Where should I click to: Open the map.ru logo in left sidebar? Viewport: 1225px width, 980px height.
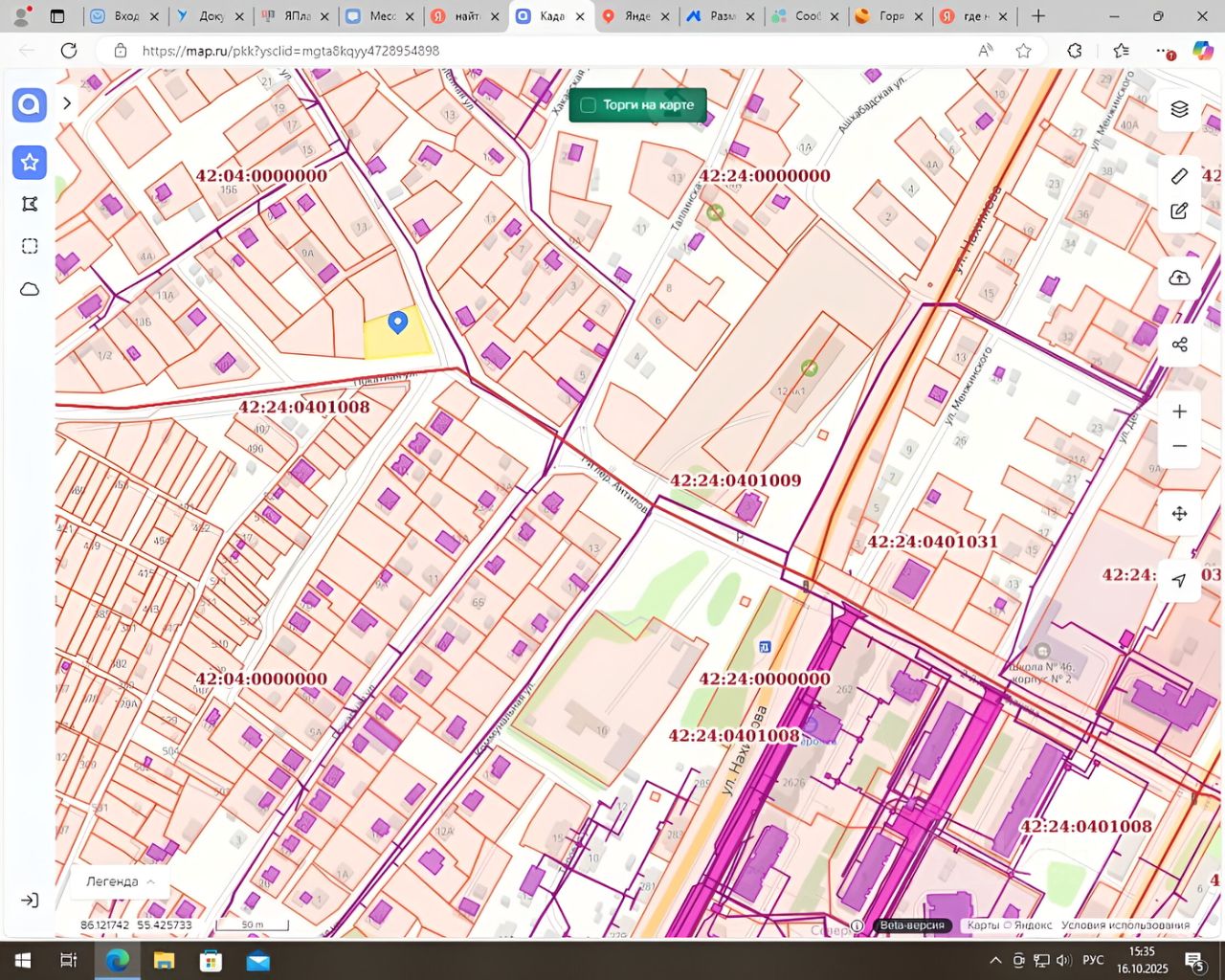point(30,104)
